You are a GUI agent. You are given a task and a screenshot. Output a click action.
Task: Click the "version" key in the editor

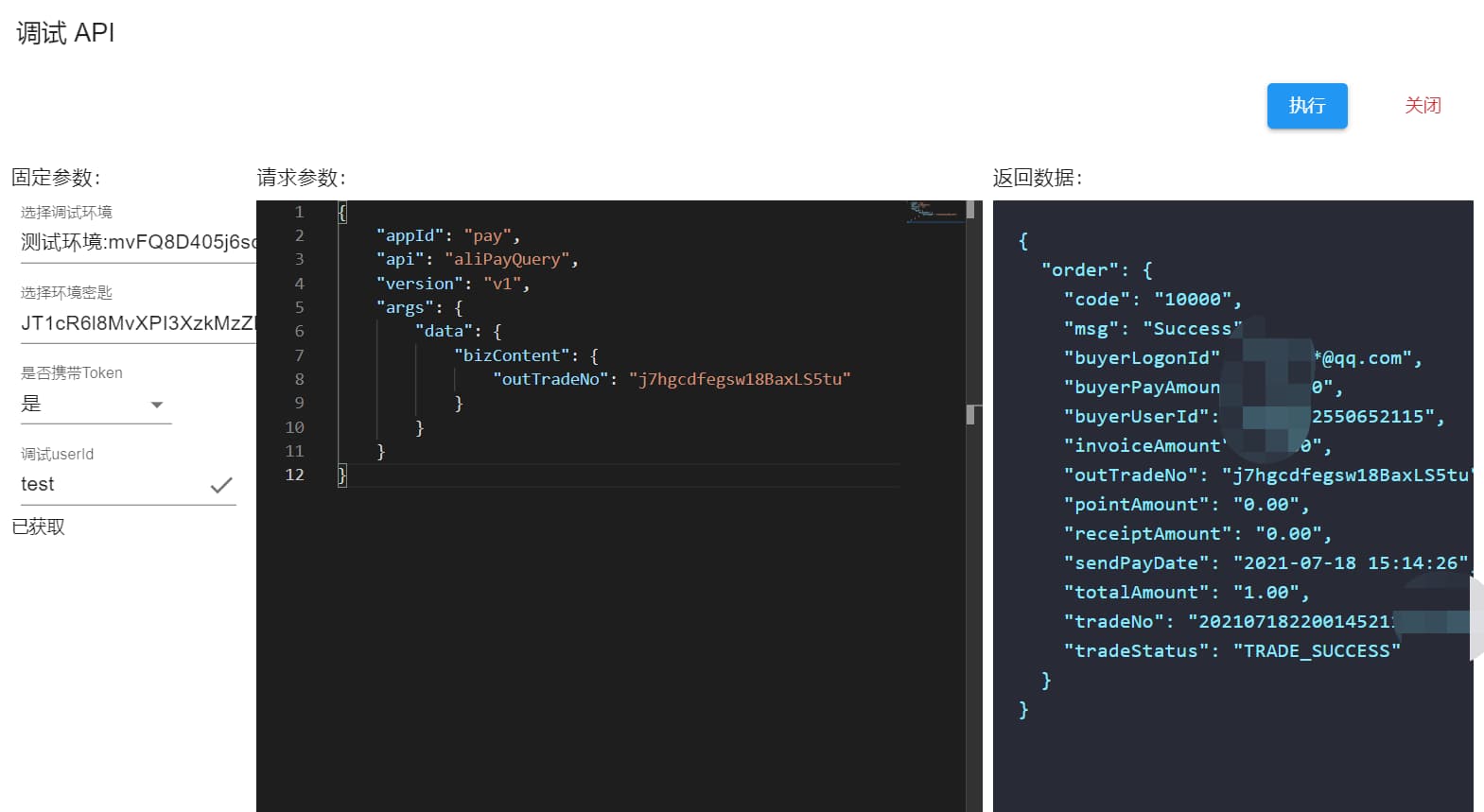tap(419, 284)
